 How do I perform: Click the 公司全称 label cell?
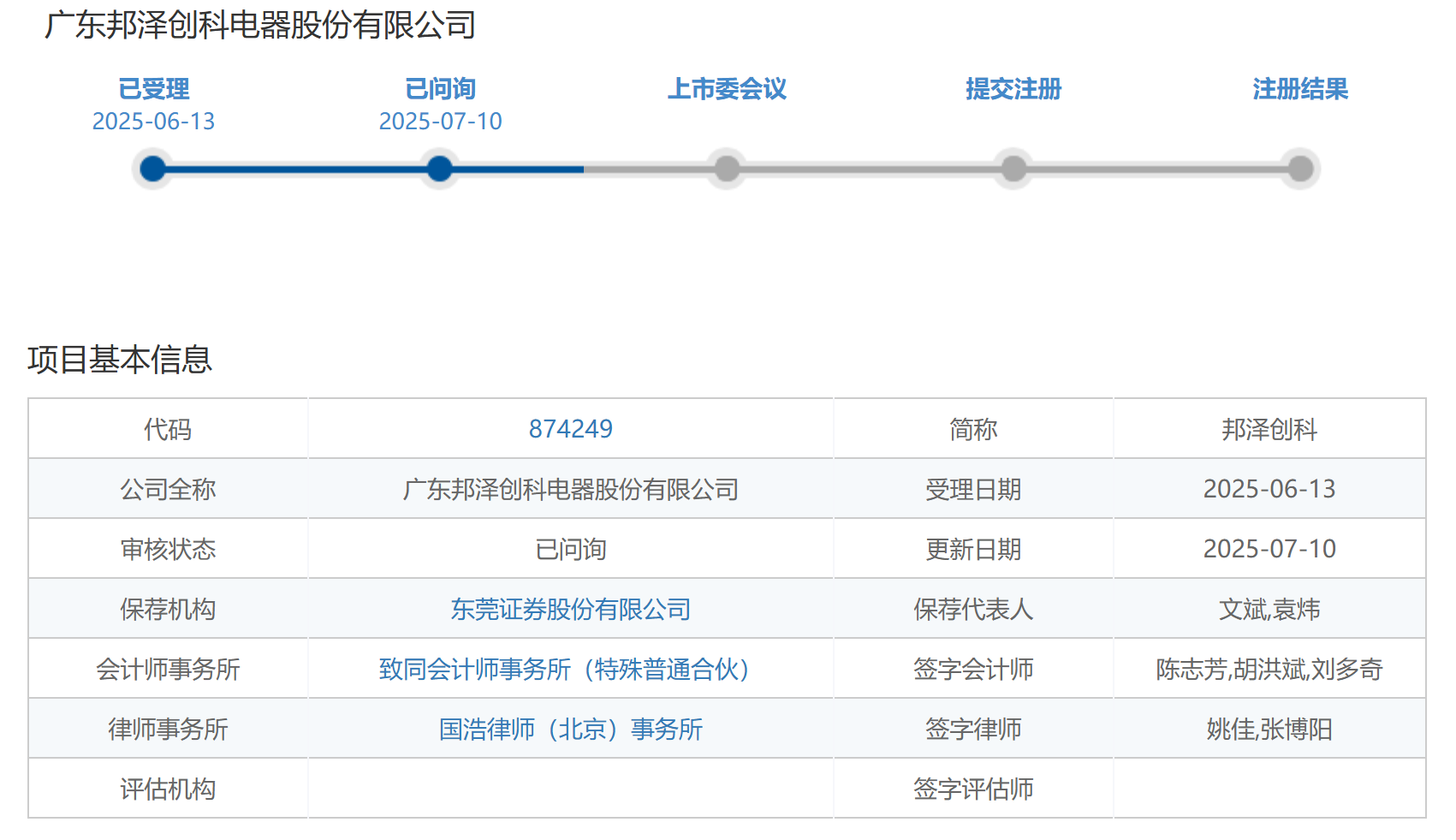pos(168,489)
